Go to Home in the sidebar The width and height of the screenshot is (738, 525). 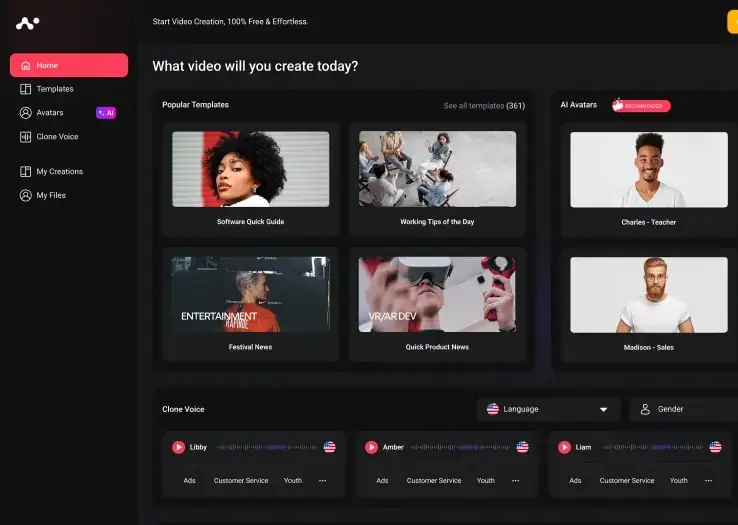point(69,65)
